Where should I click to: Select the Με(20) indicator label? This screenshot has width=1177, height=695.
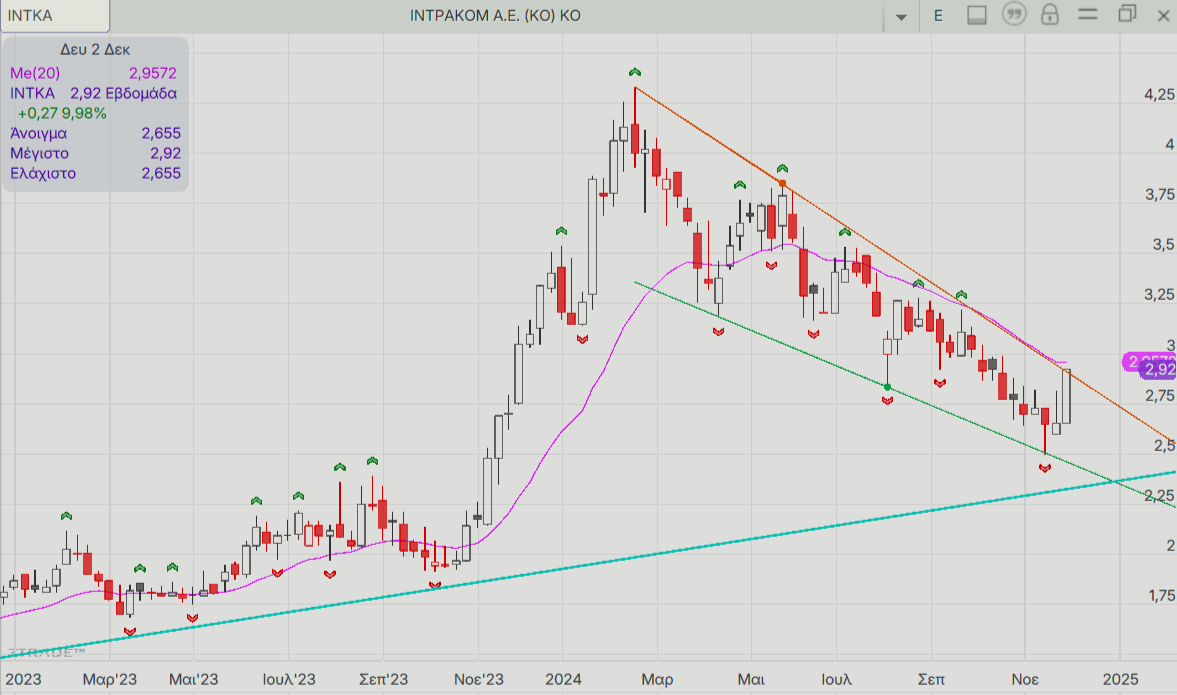(35, 73)
